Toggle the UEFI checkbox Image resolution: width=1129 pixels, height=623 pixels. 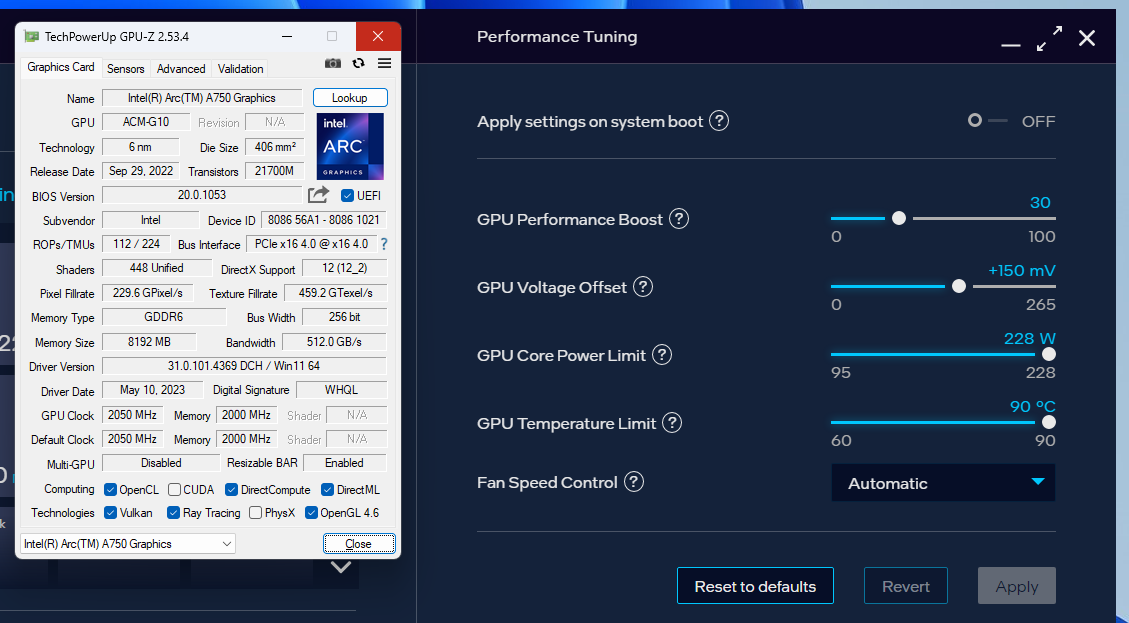347,195
